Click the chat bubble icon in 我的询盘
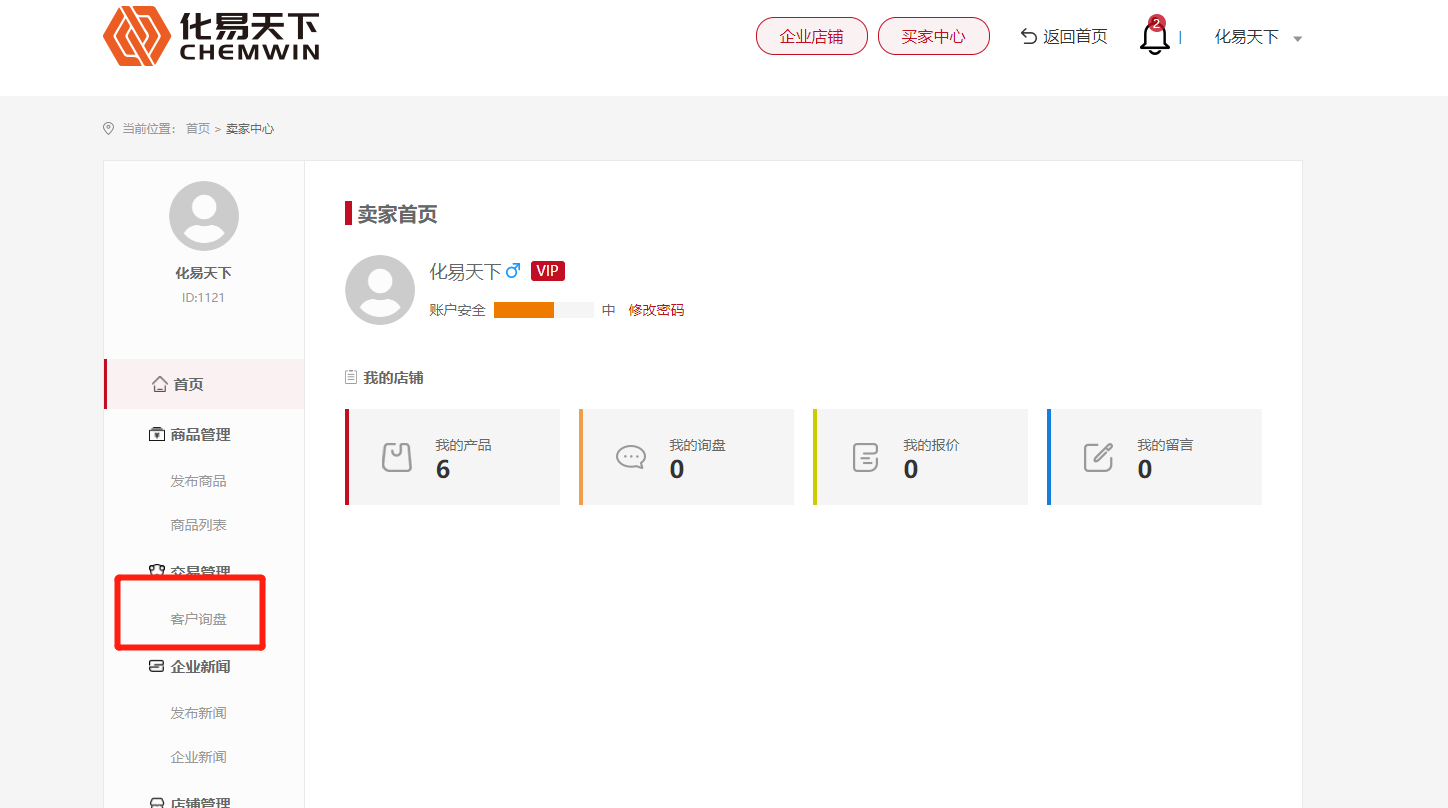Screen dimensions: 1448x808 point(631,457)
